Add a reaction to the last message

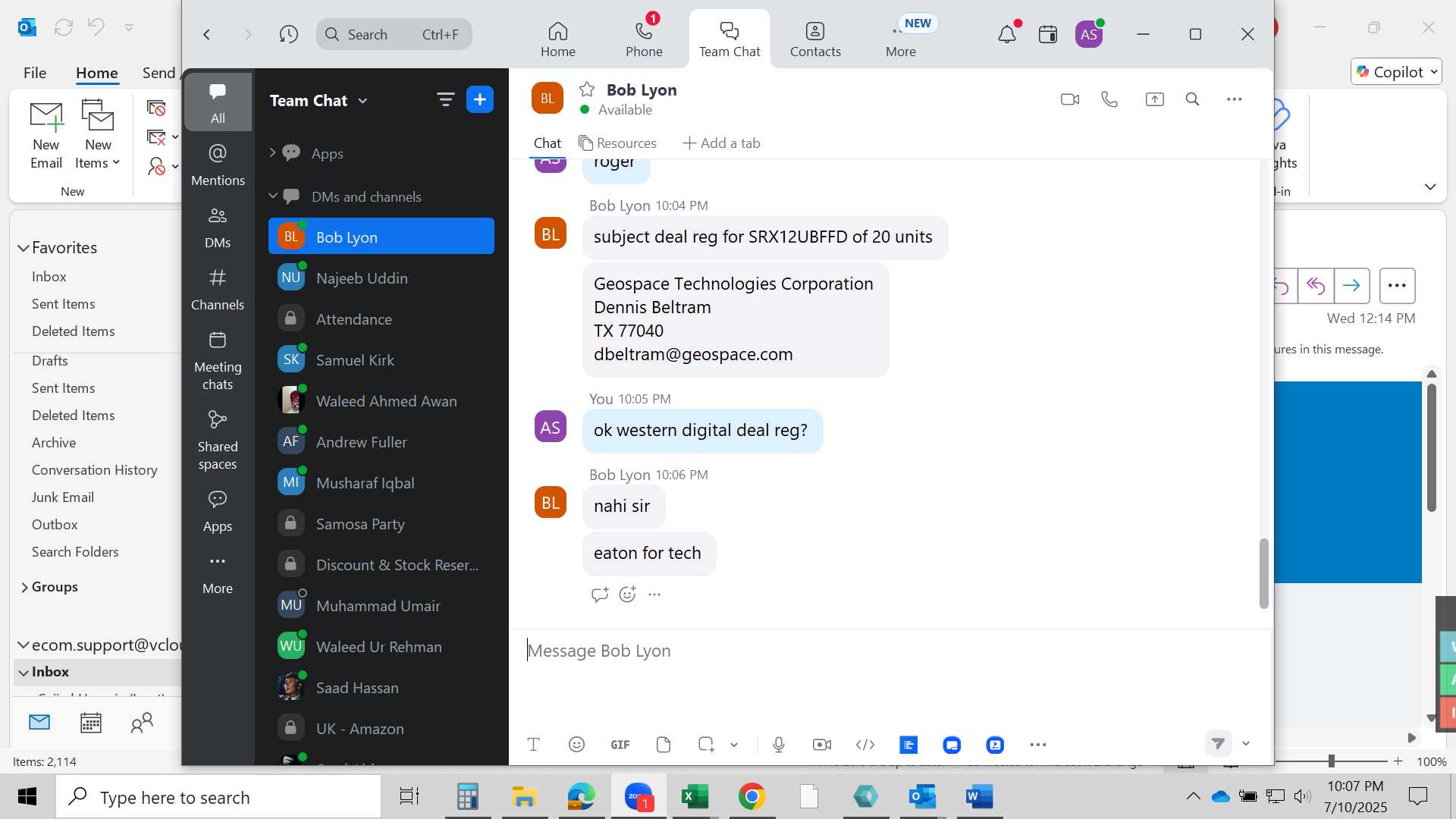click(x=627, y=595)
